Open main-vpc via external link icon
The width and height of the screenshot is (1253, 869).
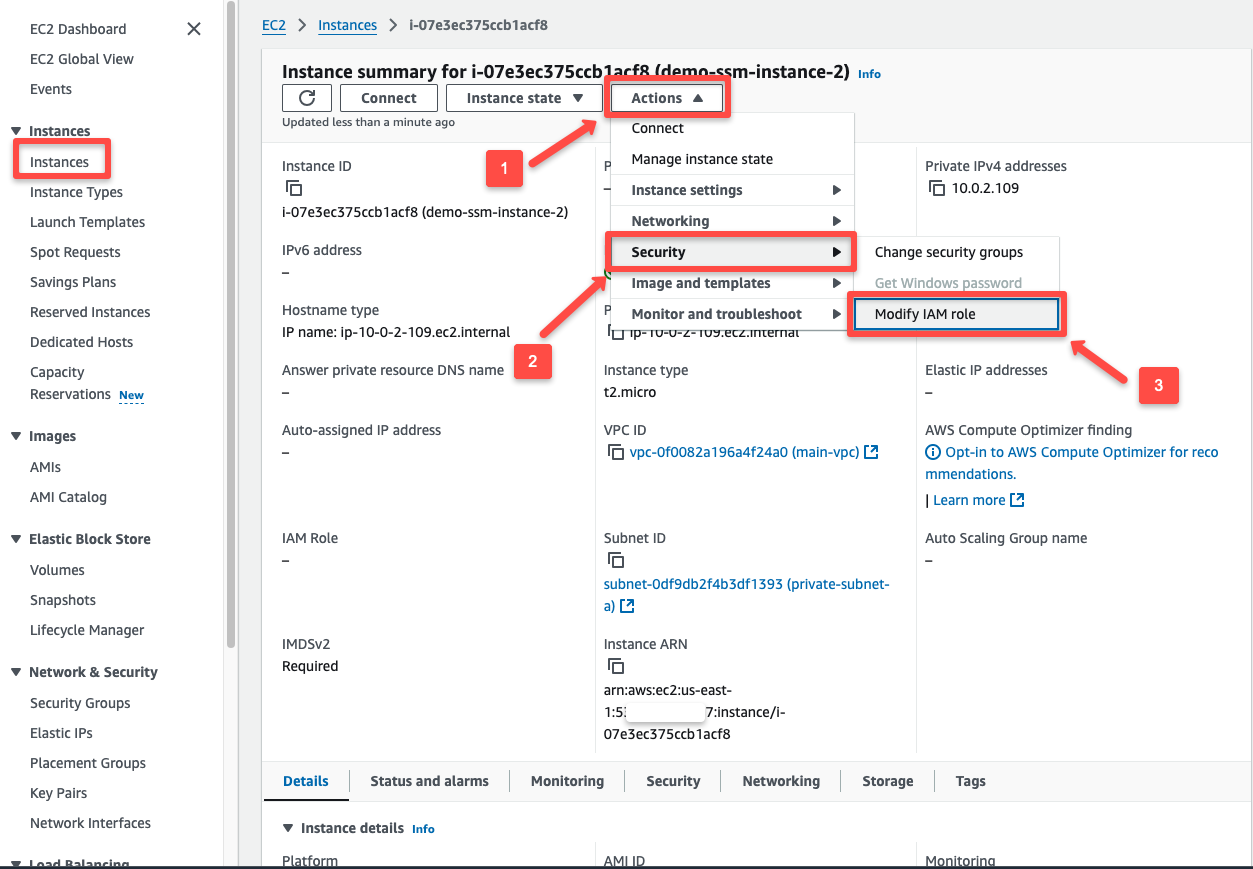(870, 451)
